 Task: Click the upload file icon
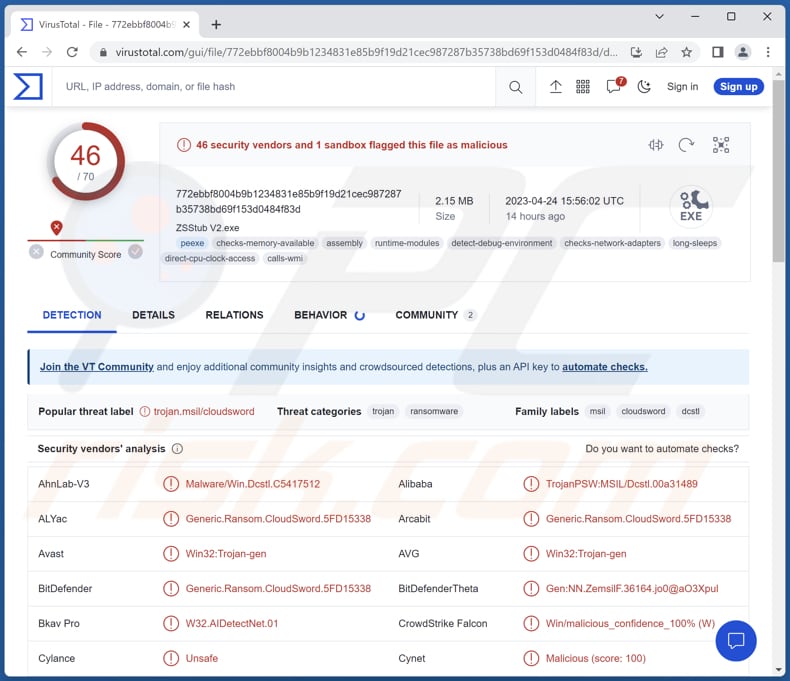556,87
